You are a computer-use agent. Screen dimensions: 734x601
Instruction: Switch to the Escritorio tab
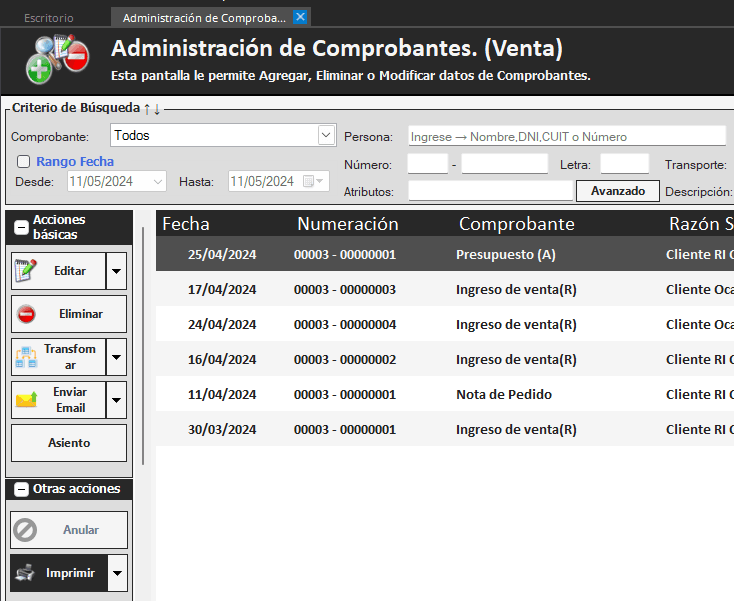(x=48, y=18)
